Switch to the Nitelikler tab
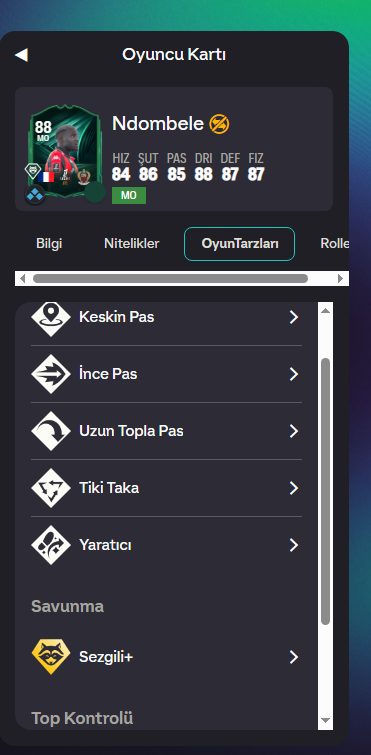The image size is (371, 755). [131, 244]
